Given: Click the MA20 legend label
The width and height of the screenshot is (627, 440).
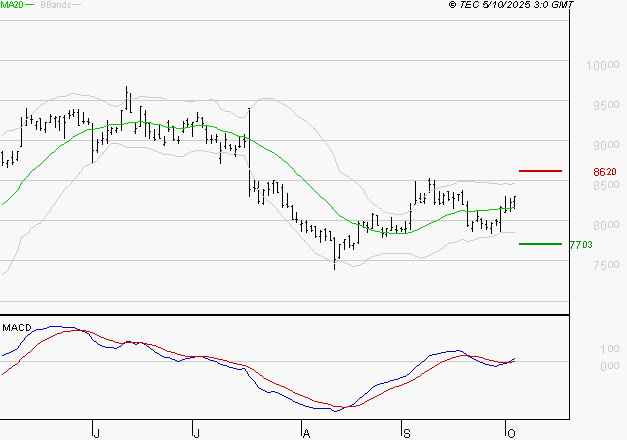Looking at the screenshot, I should (12, 5).
